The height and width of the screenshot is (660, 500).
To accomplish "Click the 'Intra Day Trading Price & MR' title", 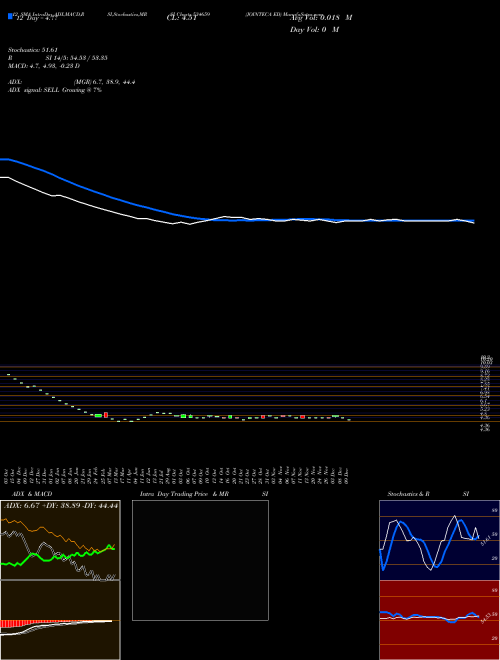I will (184, 494).
